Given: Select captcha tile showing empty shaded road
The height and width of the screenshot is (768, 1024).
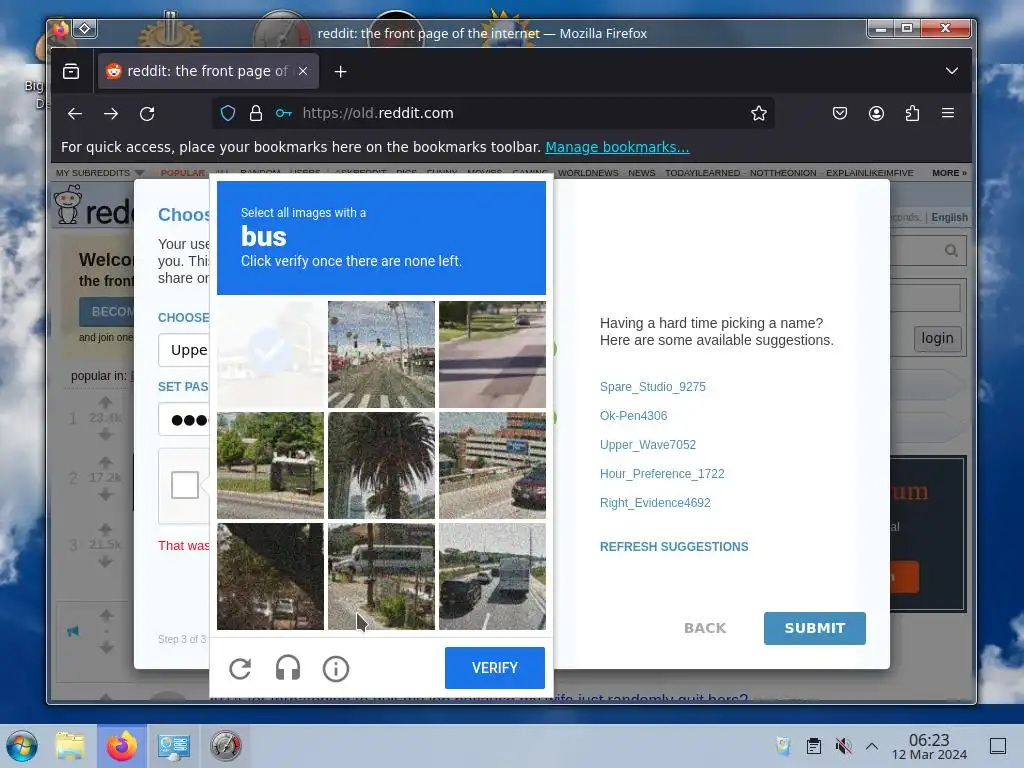Looking at the screenshot, I should tap(492, 354).
